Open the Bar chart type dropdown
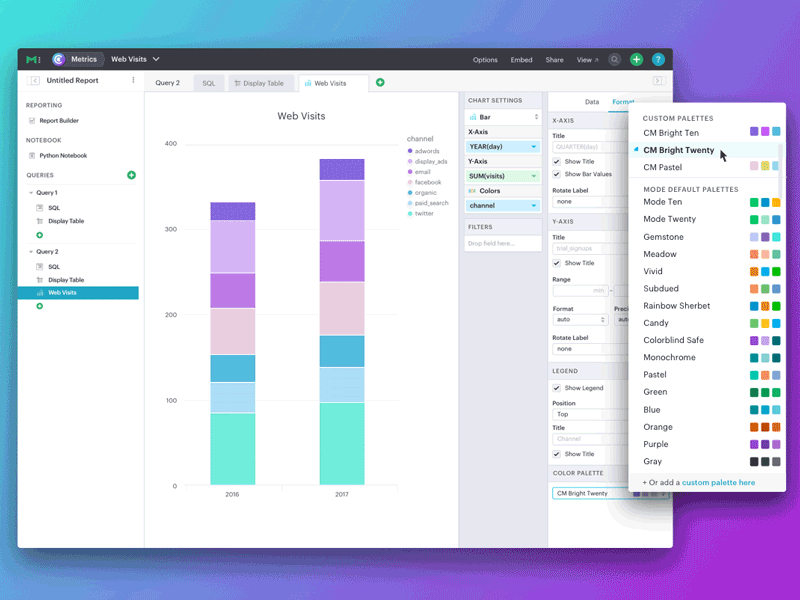Screen dimensions: 800x600 pos(503,117)
